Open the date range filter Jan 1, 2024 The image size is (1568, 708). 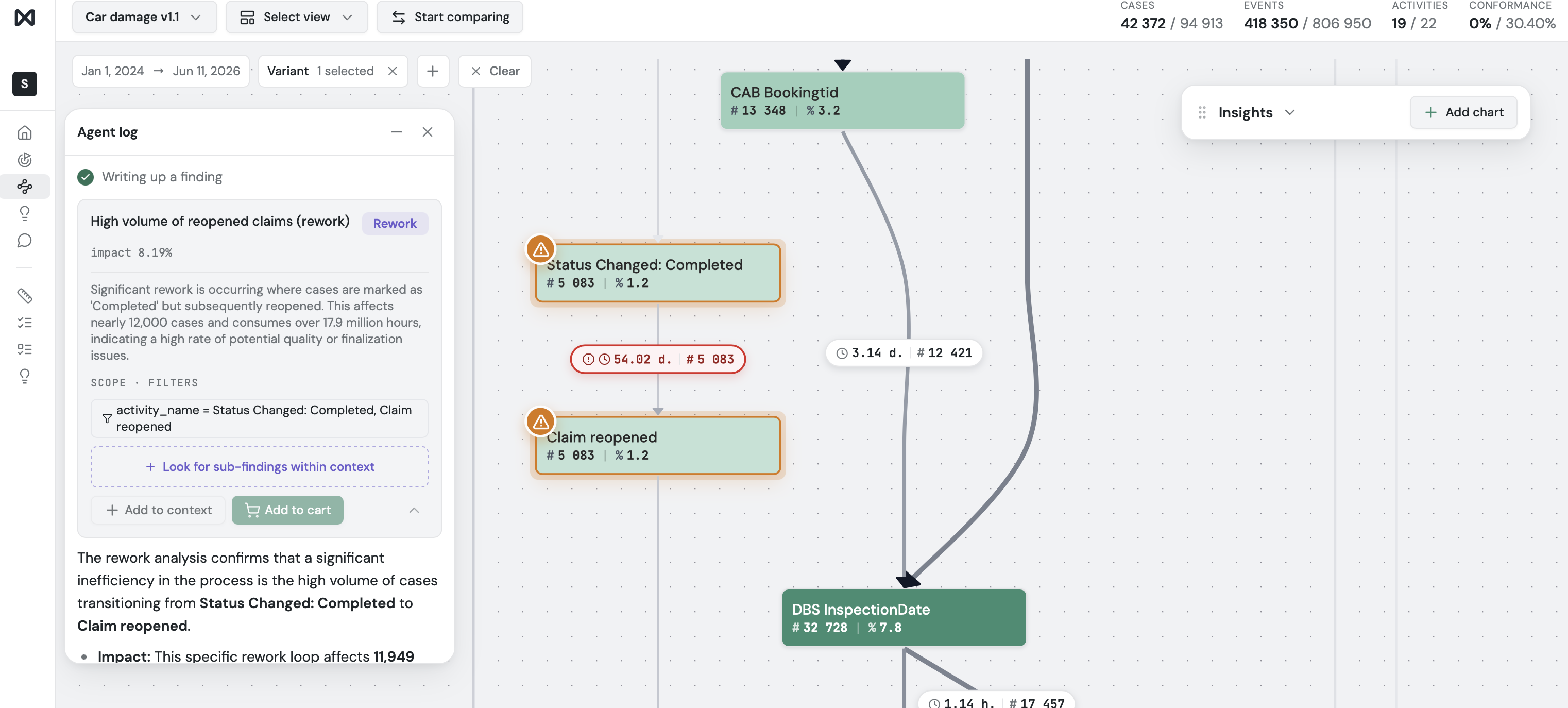point(161,71)
